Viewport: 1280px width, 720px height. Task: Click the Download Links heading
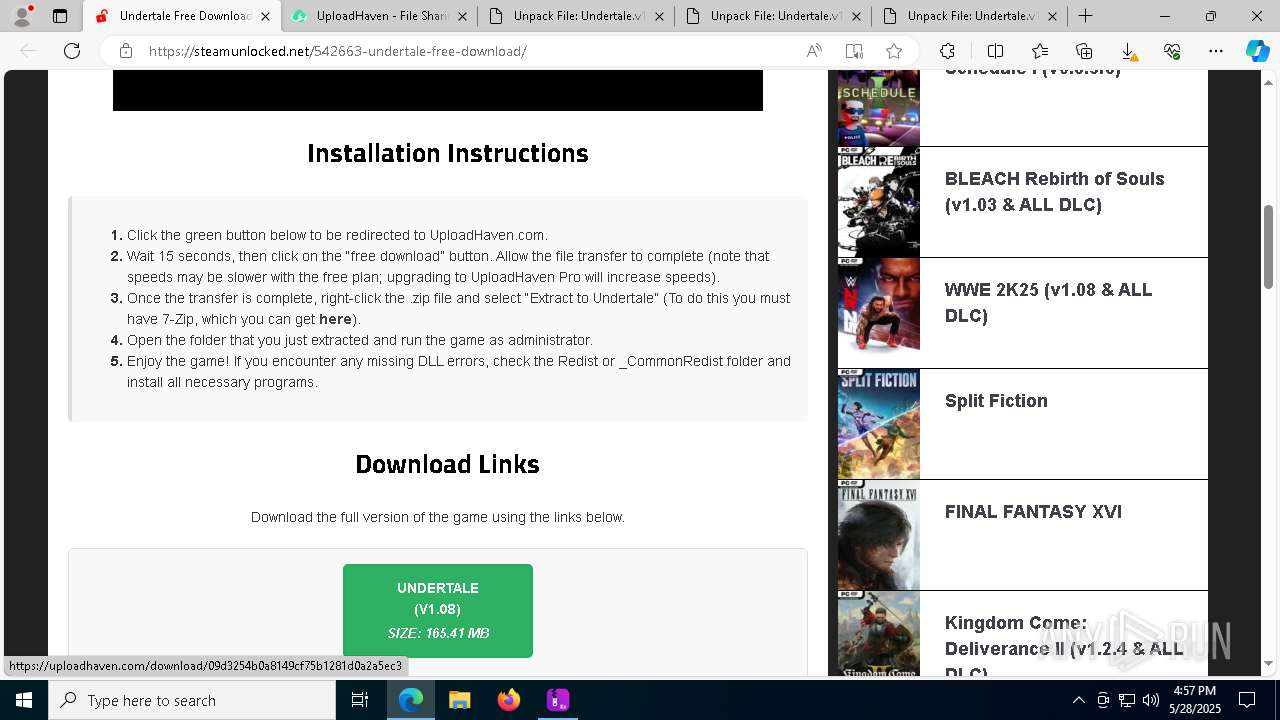point(447,464)
